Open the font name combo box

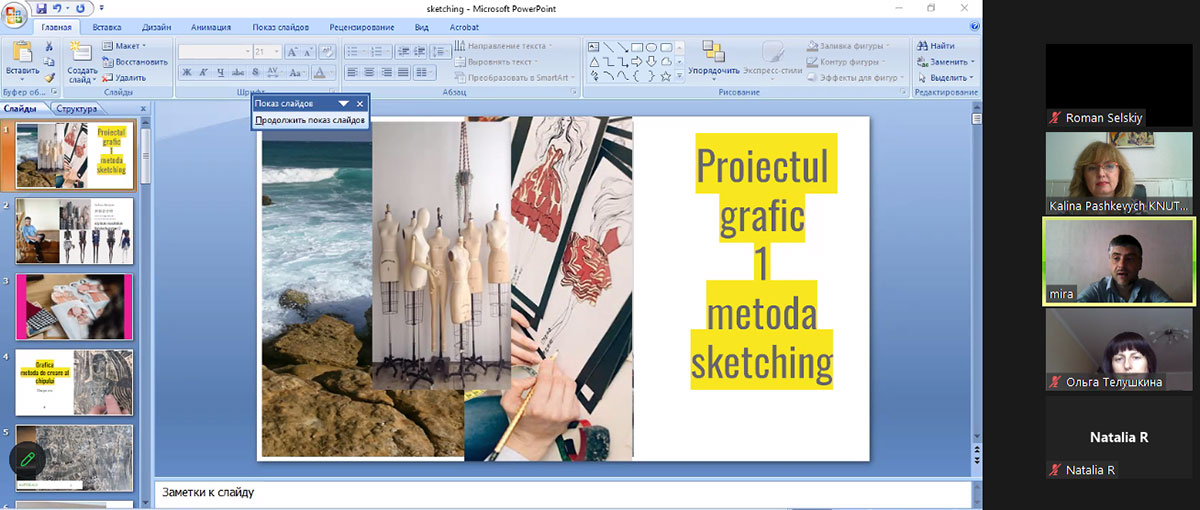pyautogui.click(x=215, y=52)
